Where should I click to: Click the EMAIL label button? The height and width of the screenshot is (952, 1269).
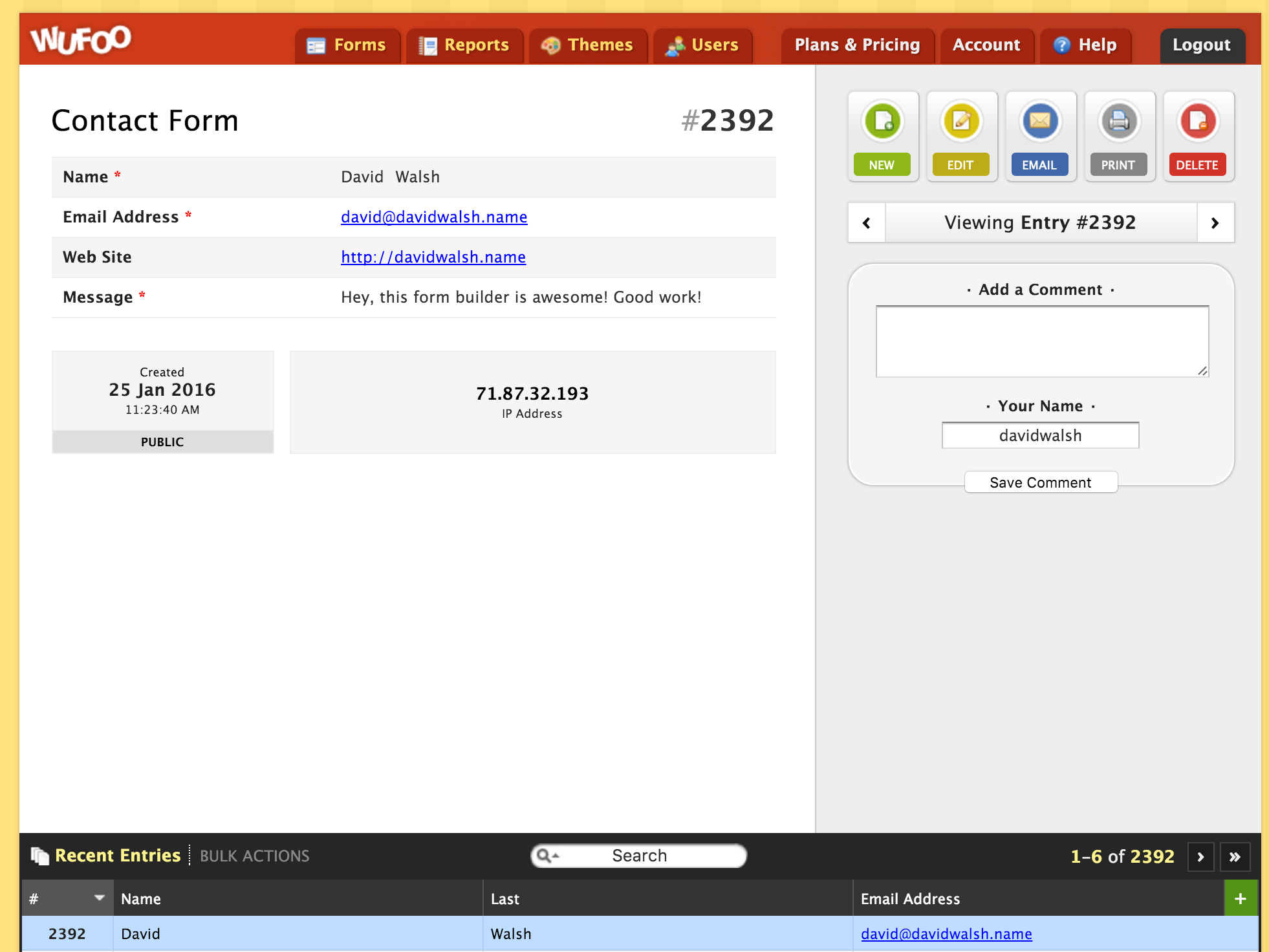1040,165
